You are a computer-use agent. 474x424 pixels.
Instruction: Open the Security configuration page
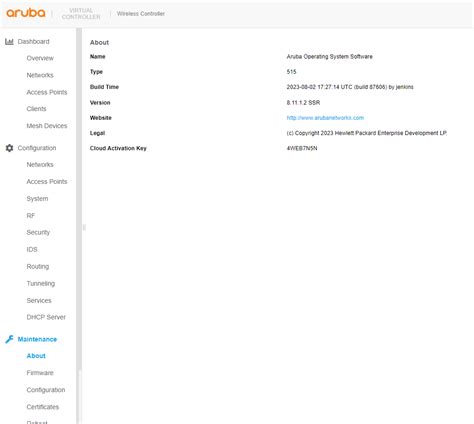click(38, 233)
